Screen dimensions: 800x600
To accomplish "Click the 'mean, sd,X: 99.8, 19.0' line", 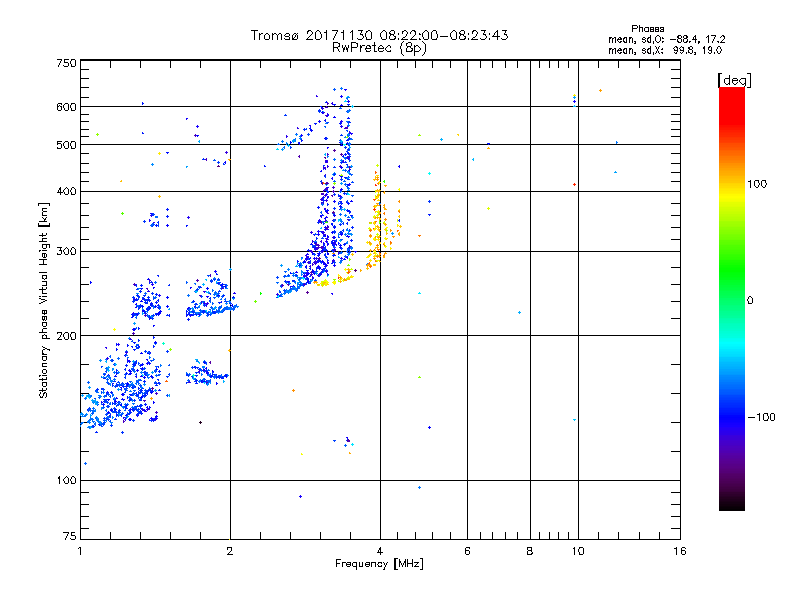I will click(665, 50).
